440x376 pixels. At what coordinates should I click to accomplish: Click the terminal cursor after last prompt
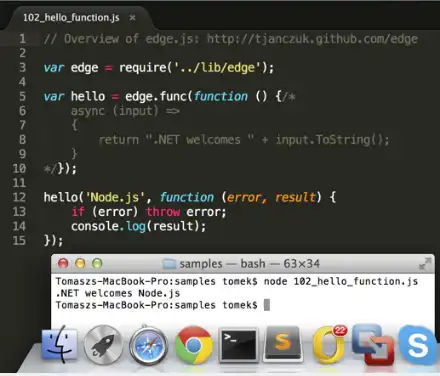(x=267, y=305)
